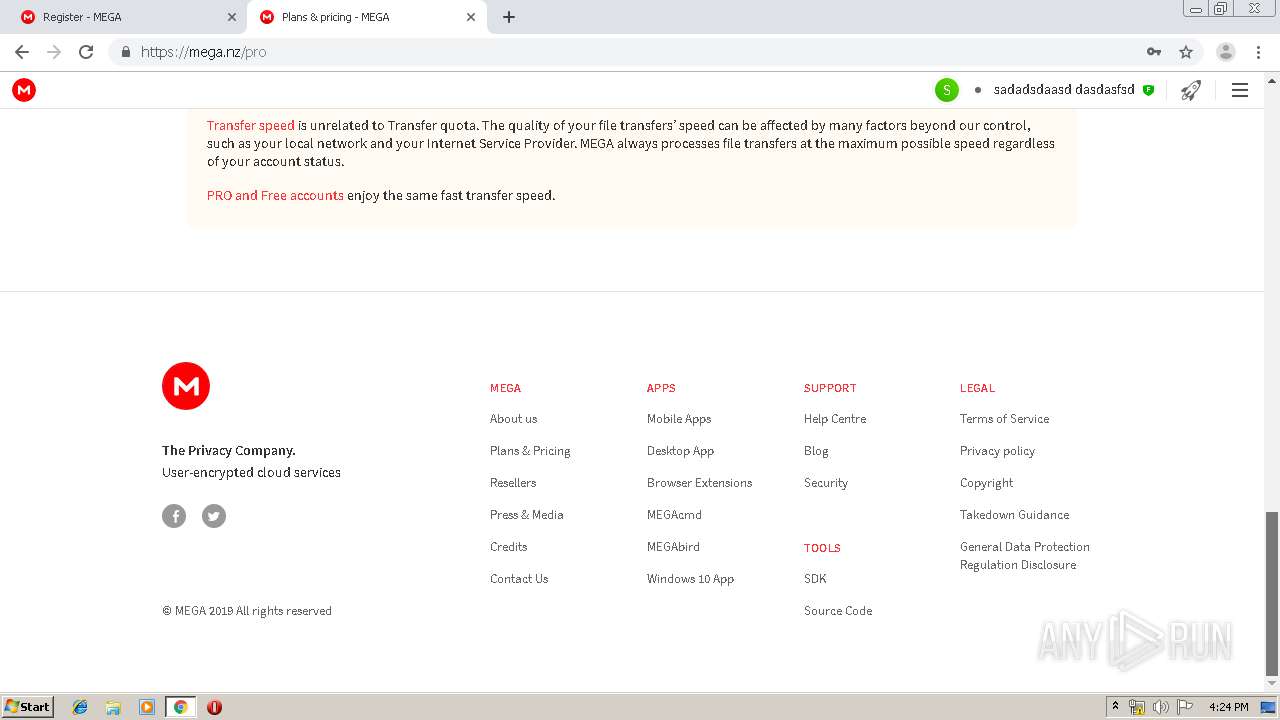
Task: Open the Opera icon in the taskbar
Action: click(214, 707)
